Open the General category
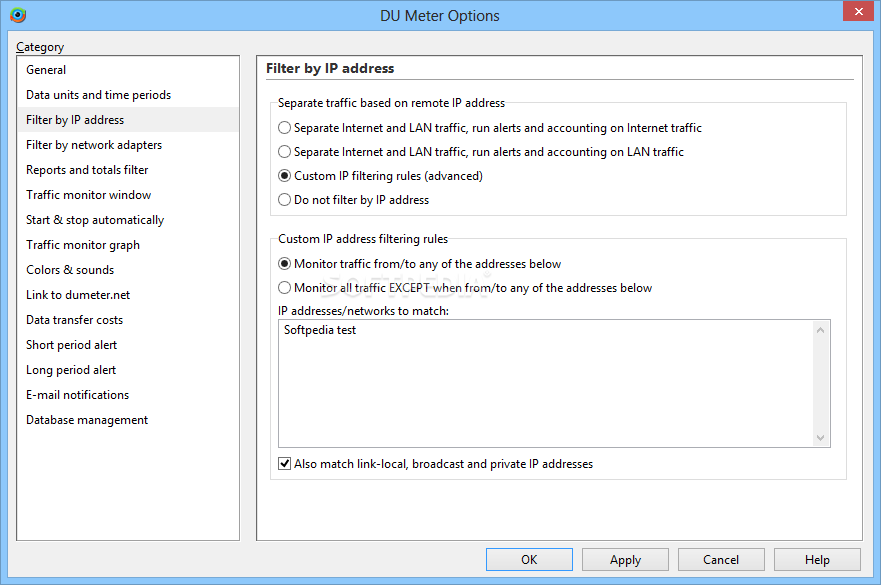The image size is (881, 585). coord(128,70)
